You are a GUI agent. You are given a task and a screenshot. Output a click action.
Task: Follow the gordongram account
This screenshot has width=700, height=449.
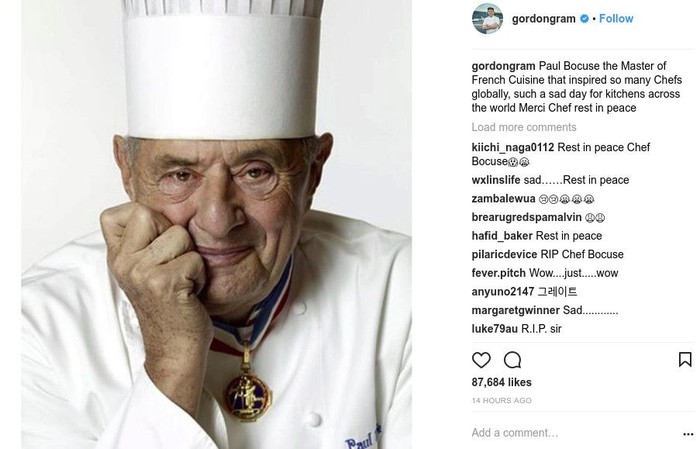point(616,18)
